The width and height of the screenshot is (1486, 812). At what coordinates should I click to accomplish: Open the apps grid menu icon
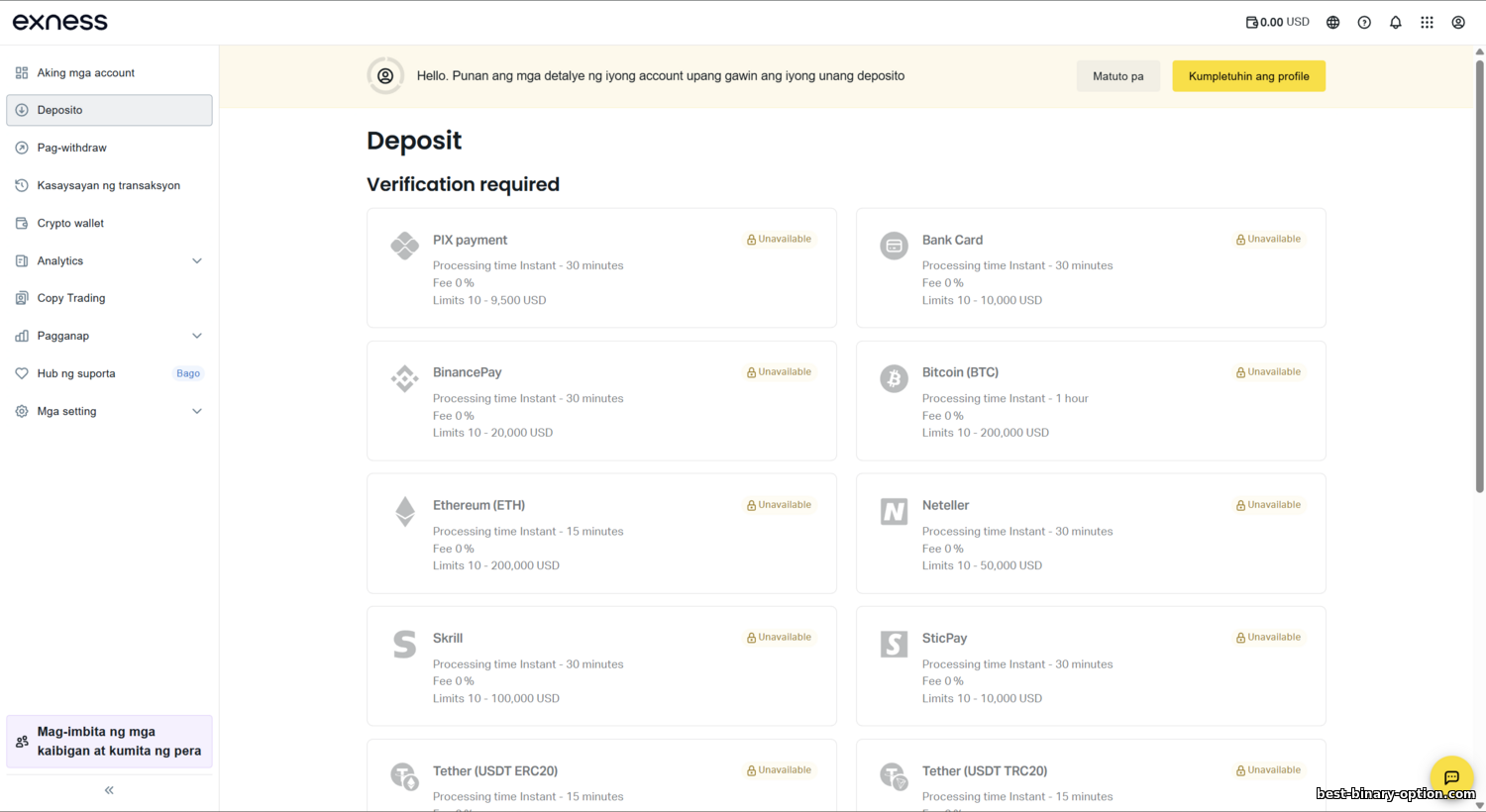pos(1427,22)
